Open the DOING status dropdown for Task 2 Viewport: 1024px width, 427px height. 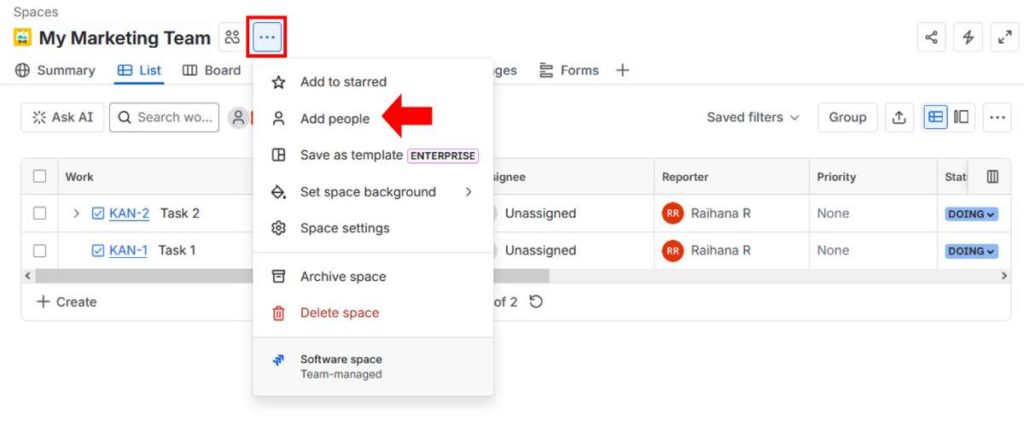(971, 214)
